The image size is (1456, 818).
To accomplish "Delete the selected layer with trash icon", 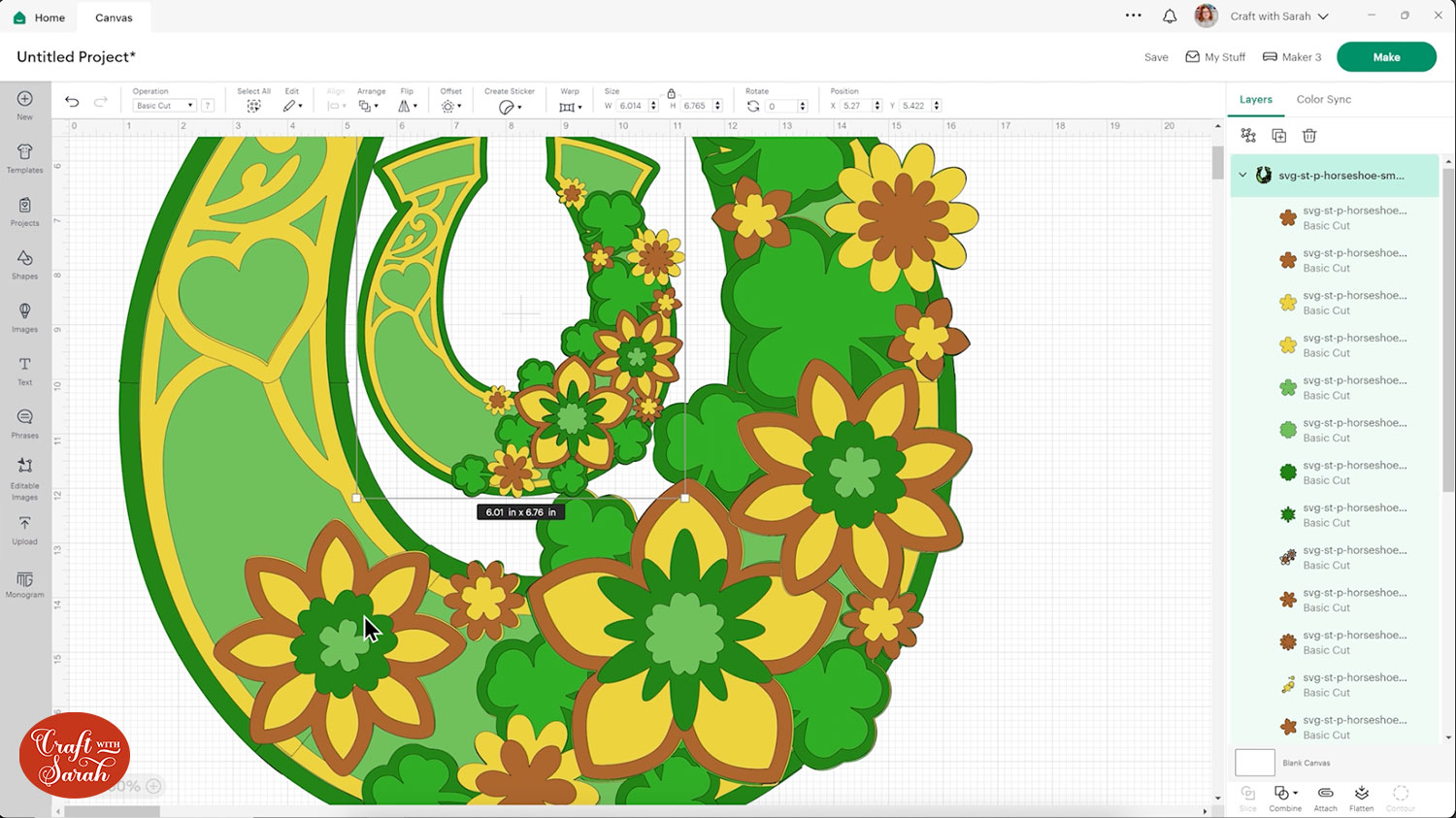I will 1309,136.
